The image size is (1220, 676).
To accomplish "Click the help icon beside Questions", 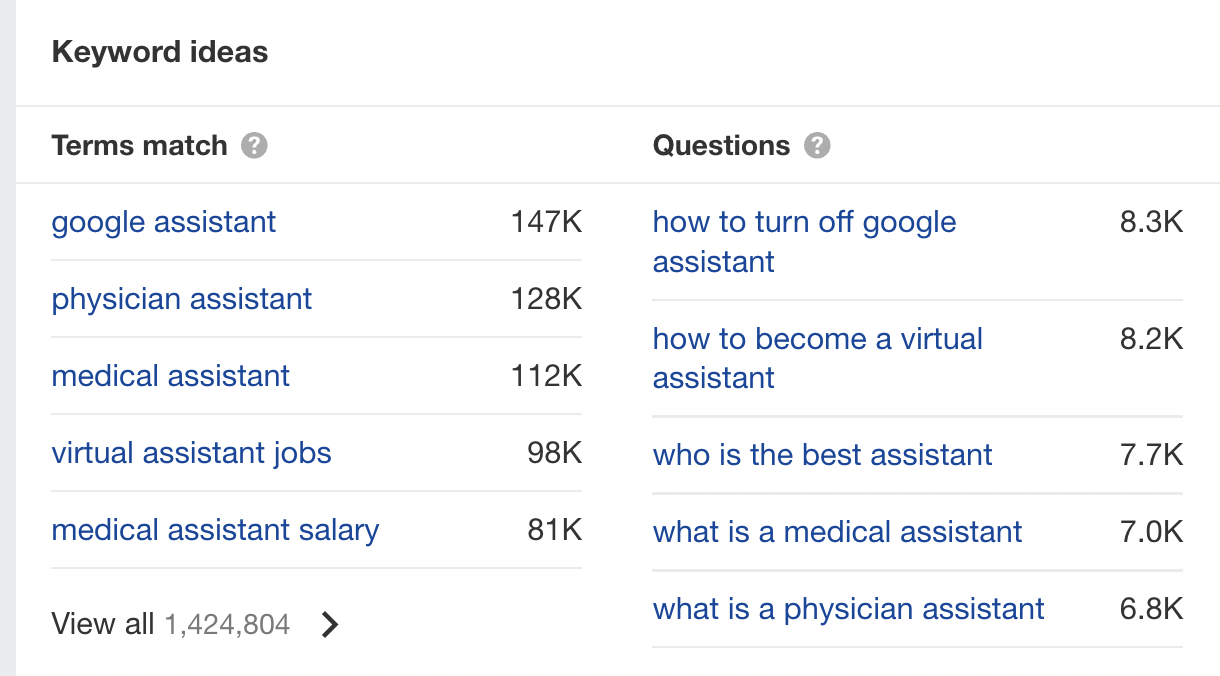I will (x=817, y=146).
